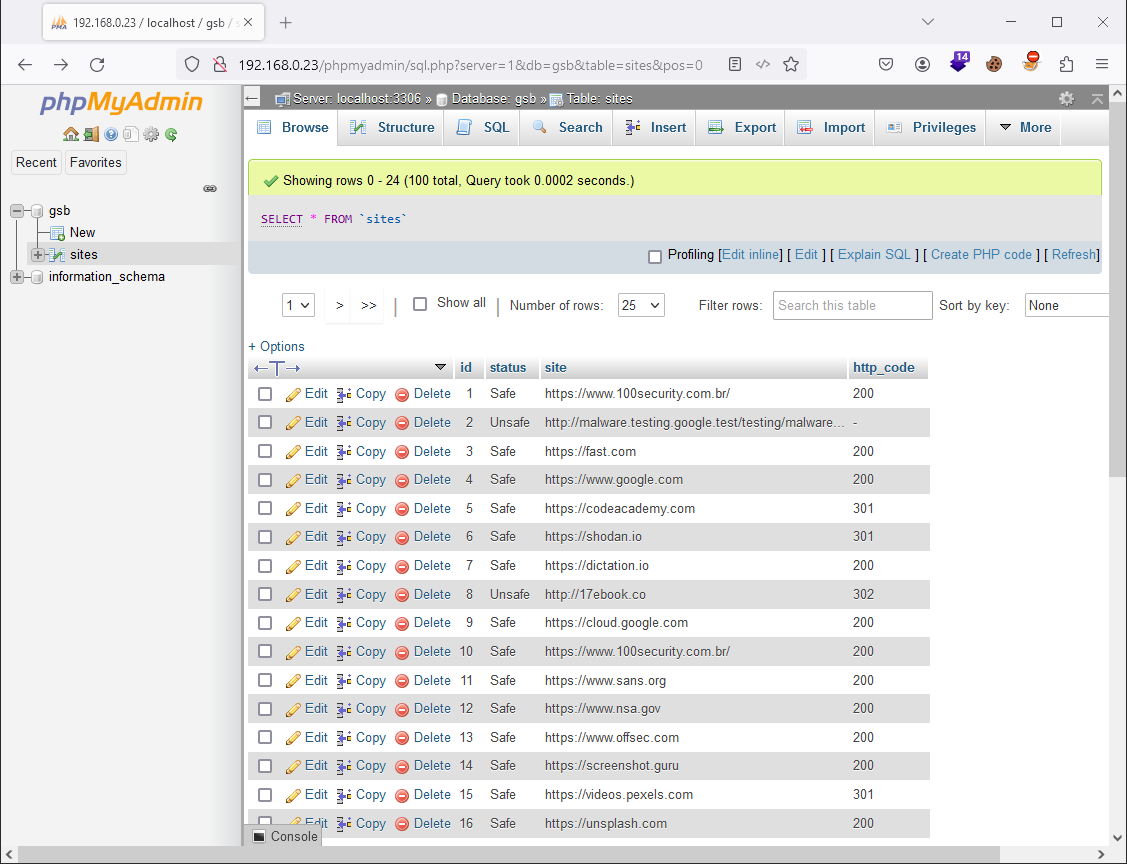Screen dimensions: 1127x864
Task: Open the Search tab
Action: click(567, 127)
